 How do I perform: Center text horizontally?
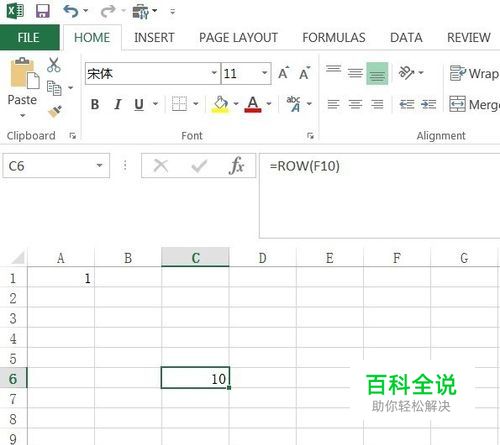(x=355, y=104)
